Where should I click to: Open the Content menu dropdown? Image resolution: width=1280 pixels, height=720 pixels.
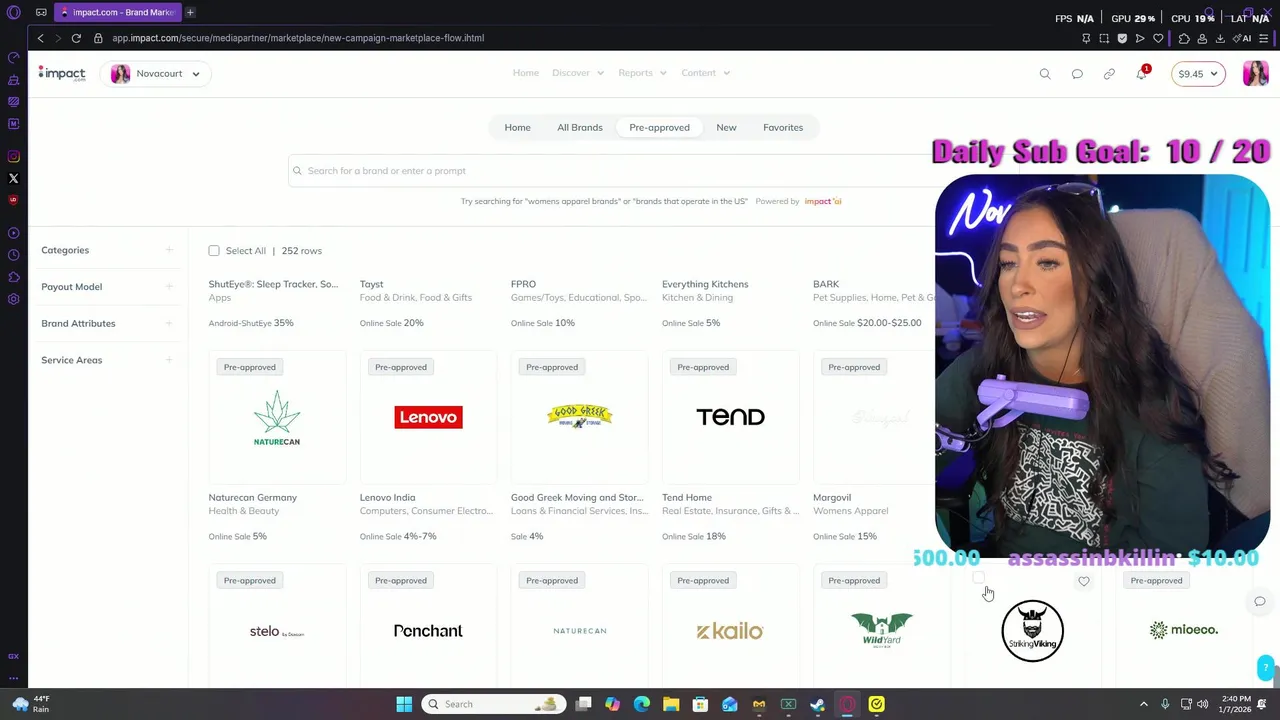(x=706, y=73)
